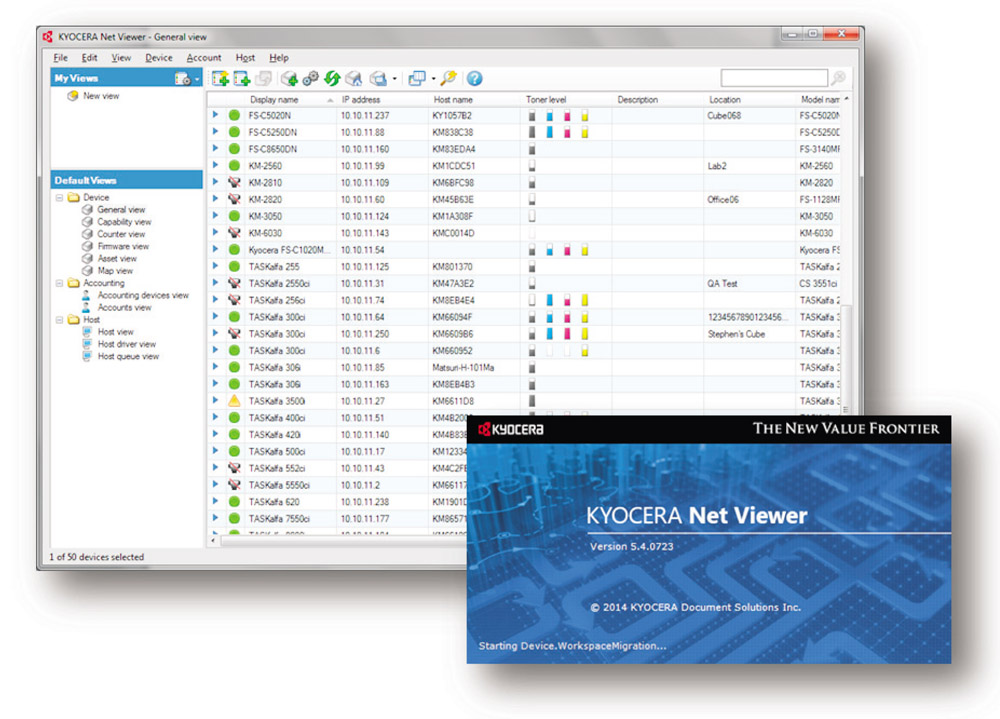Click green status icon for FS-C5250DN
This screenshot has height=719, width=1000.
click(235, 132)
